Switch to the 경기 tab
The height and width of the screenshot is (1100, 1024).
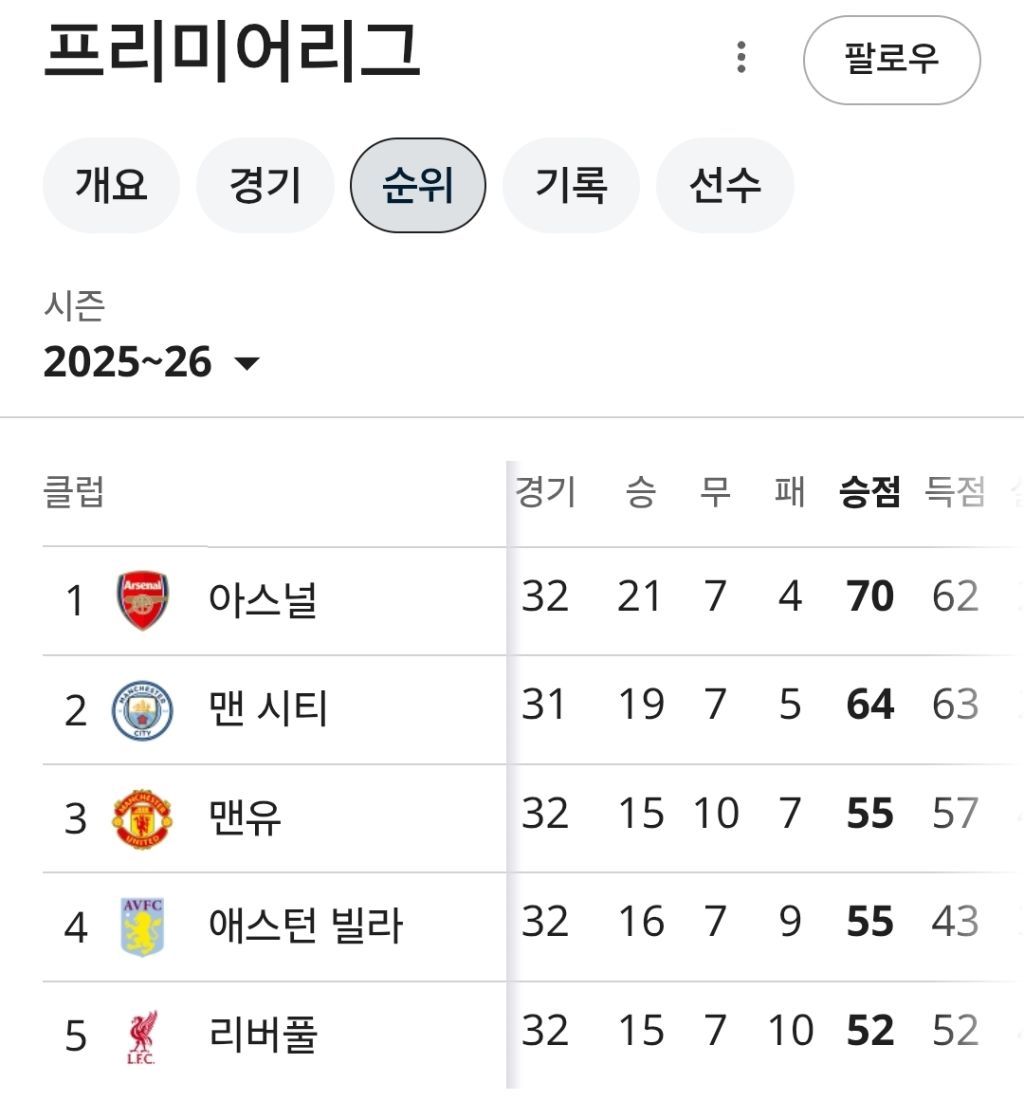264,185
